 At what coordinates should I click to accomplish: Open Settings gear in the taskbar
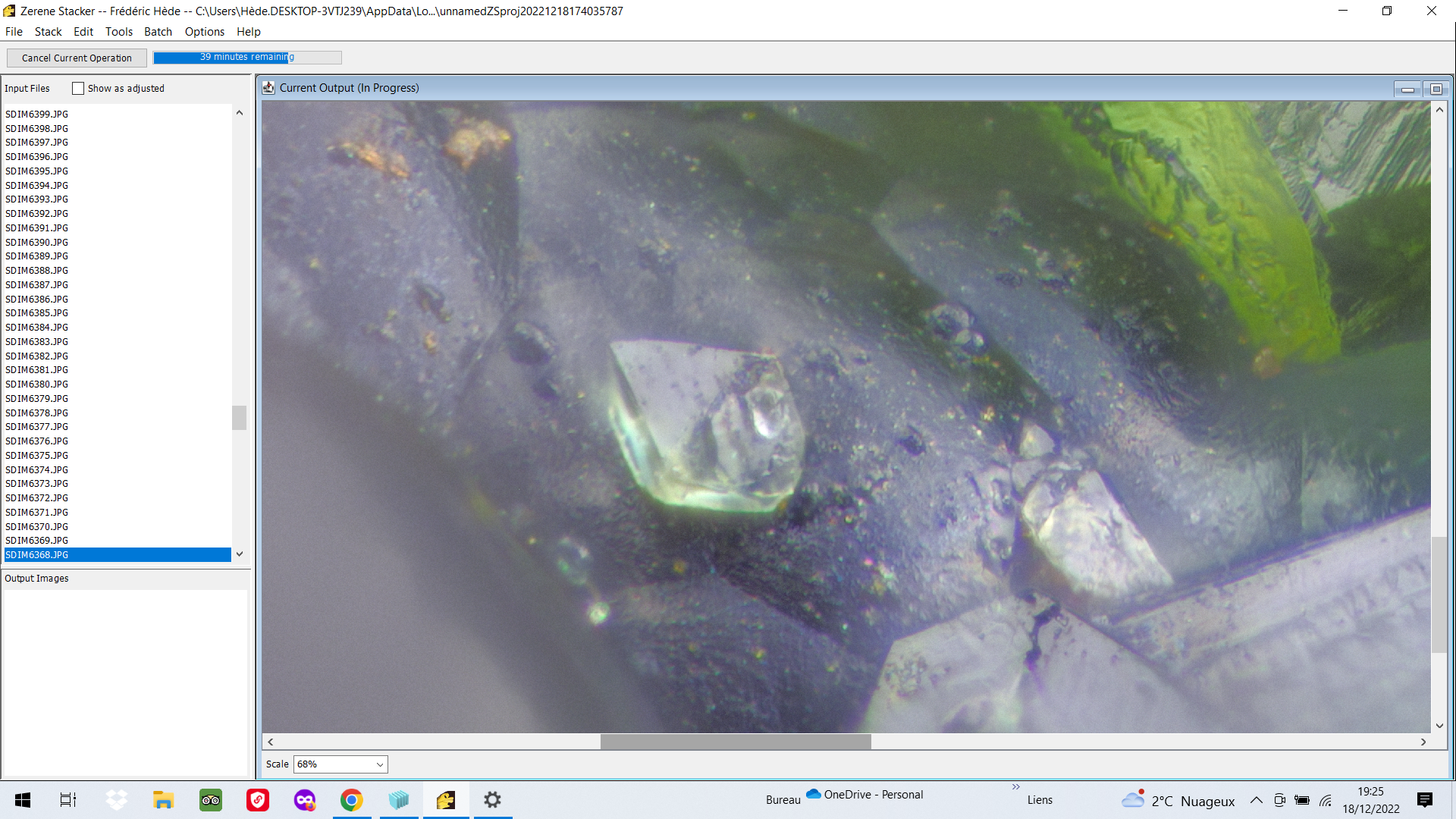(x=492, y=800)
